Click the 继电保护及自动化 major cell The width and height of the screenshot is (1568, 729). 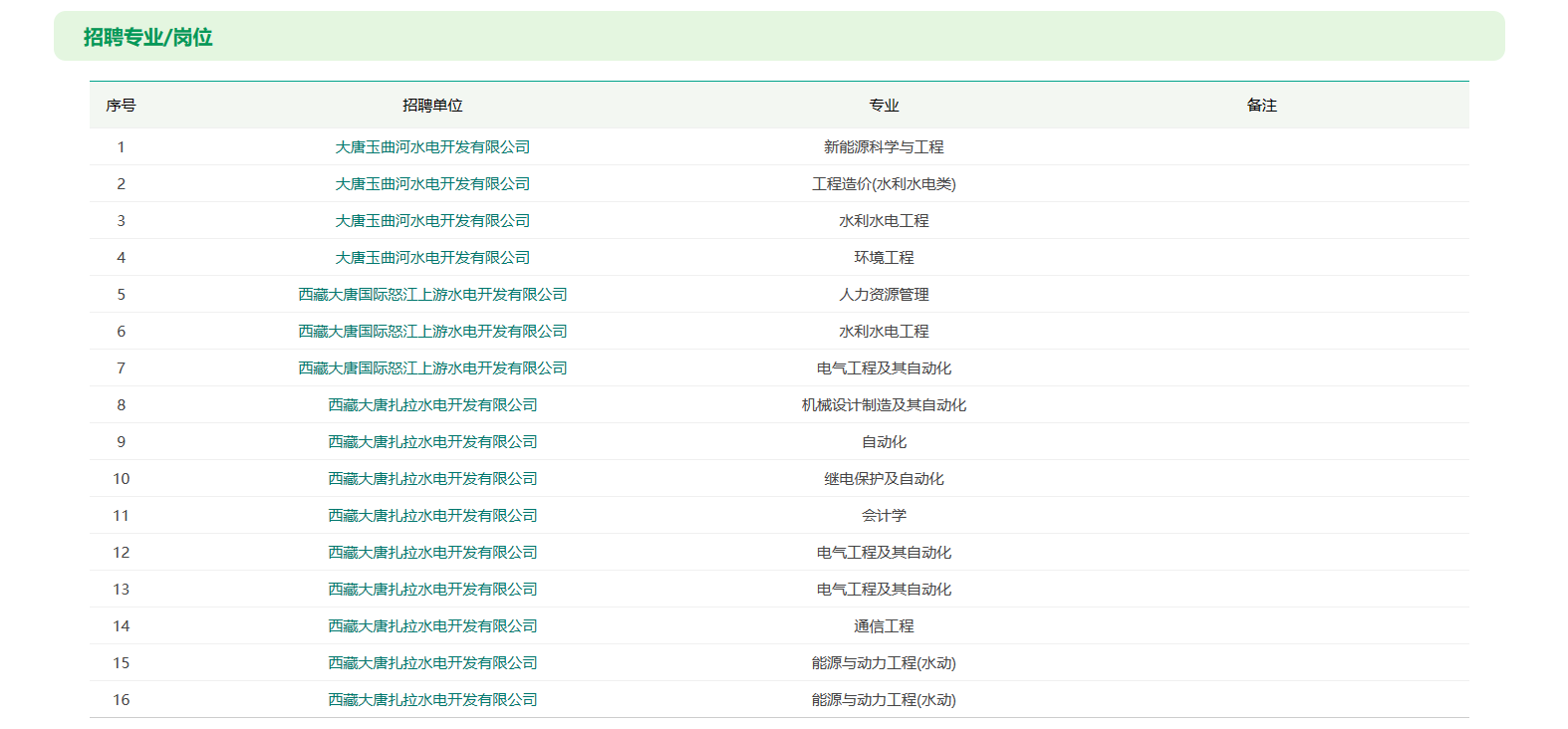(884, 479)
